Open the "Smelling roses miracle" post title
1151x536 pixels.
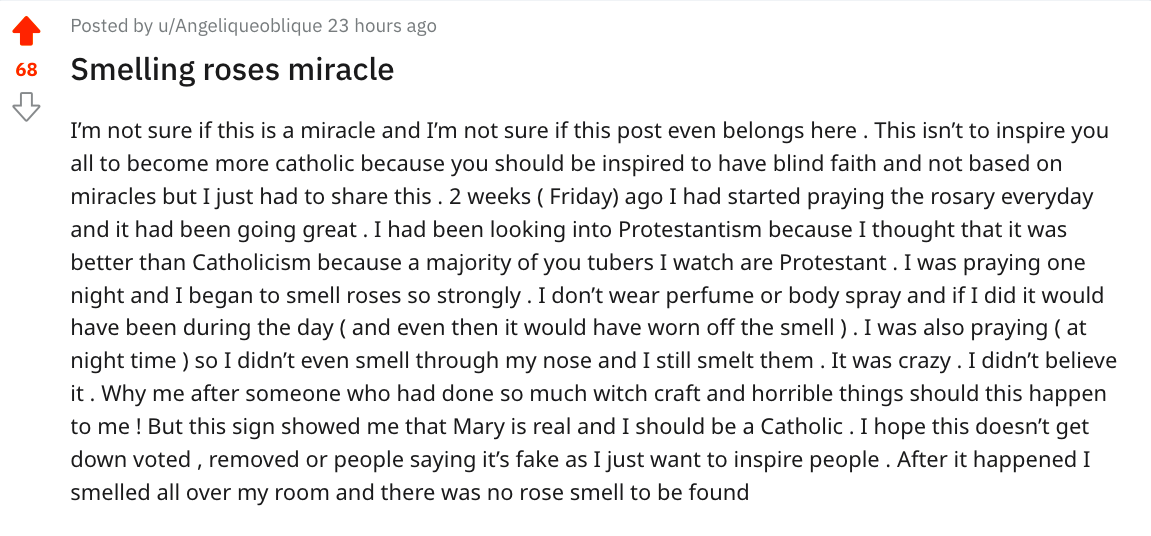pos(232,69)
